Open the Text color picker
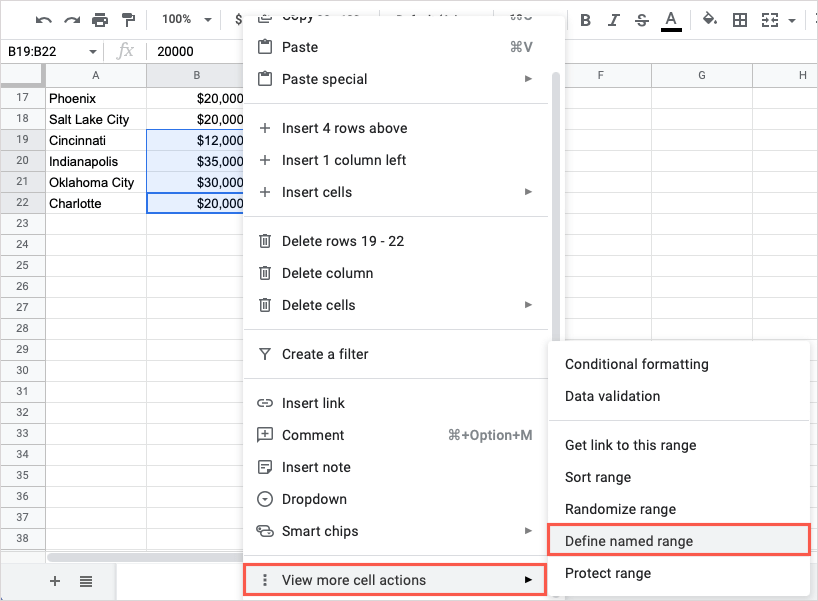This screenshot has width=818, height=601. (670, 20)
